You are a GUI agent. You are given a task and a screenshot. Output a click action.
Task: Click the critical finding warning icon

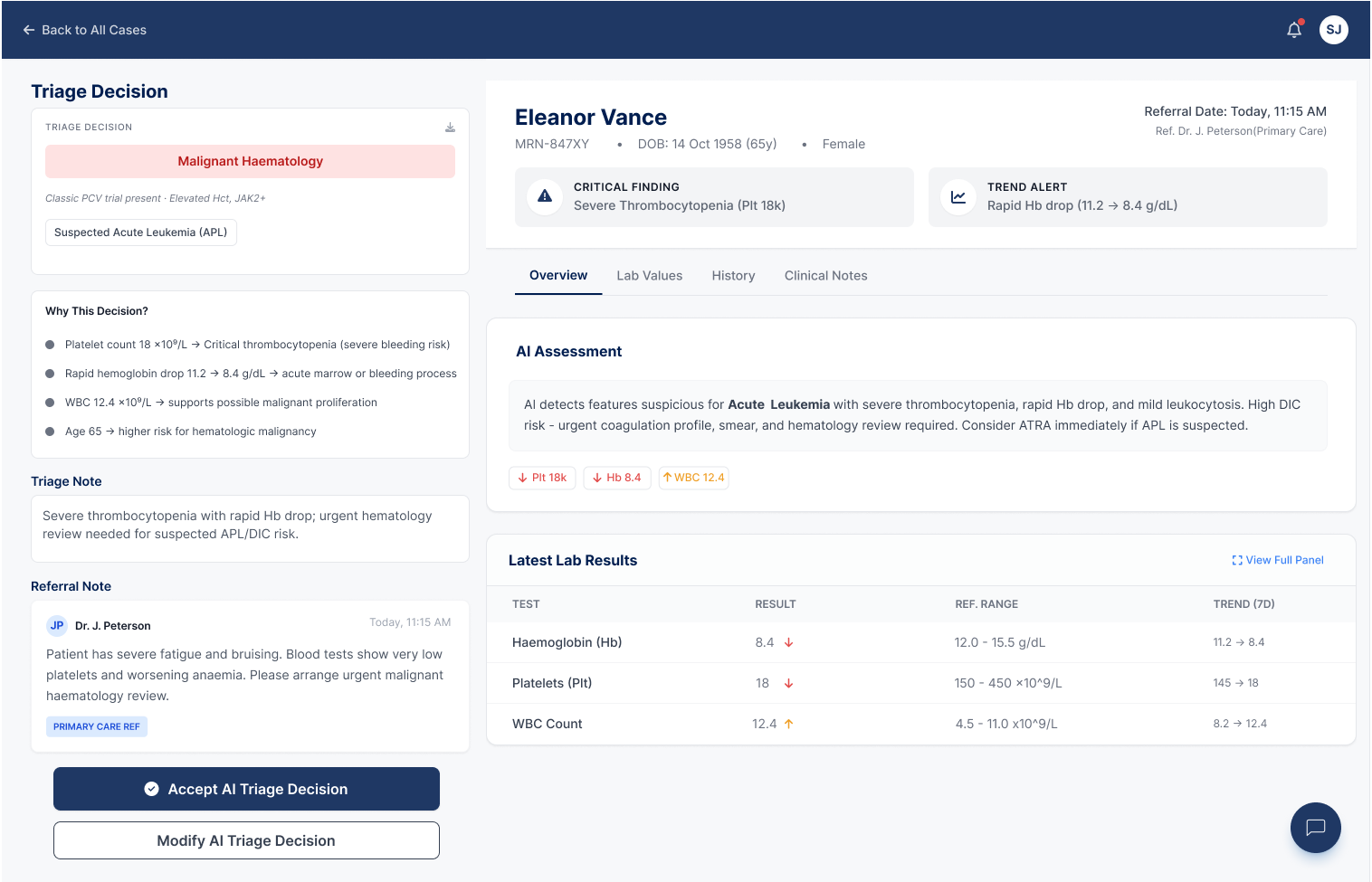[545, 195]
